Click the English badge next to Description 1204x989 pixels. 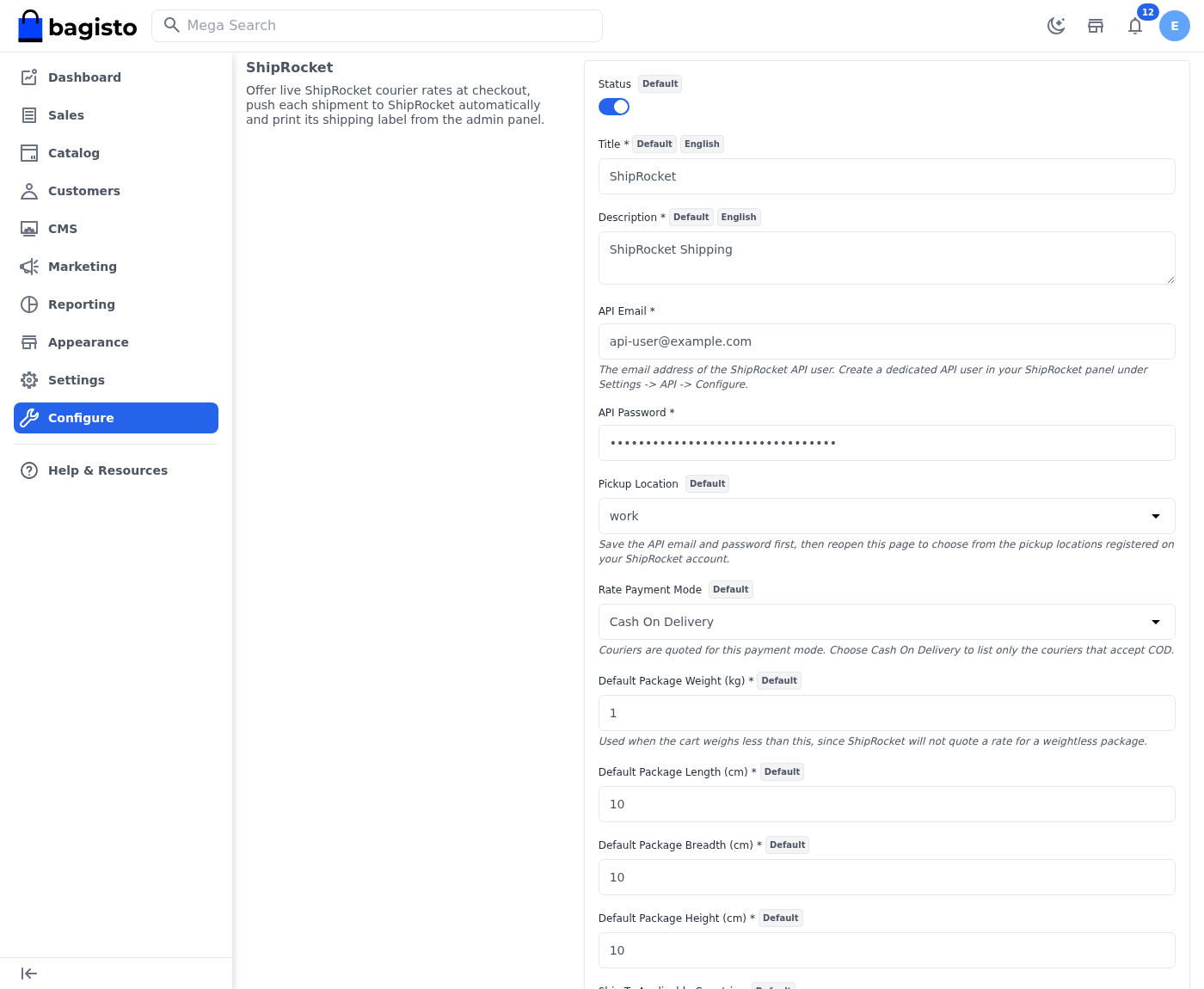tap(739, 217)
